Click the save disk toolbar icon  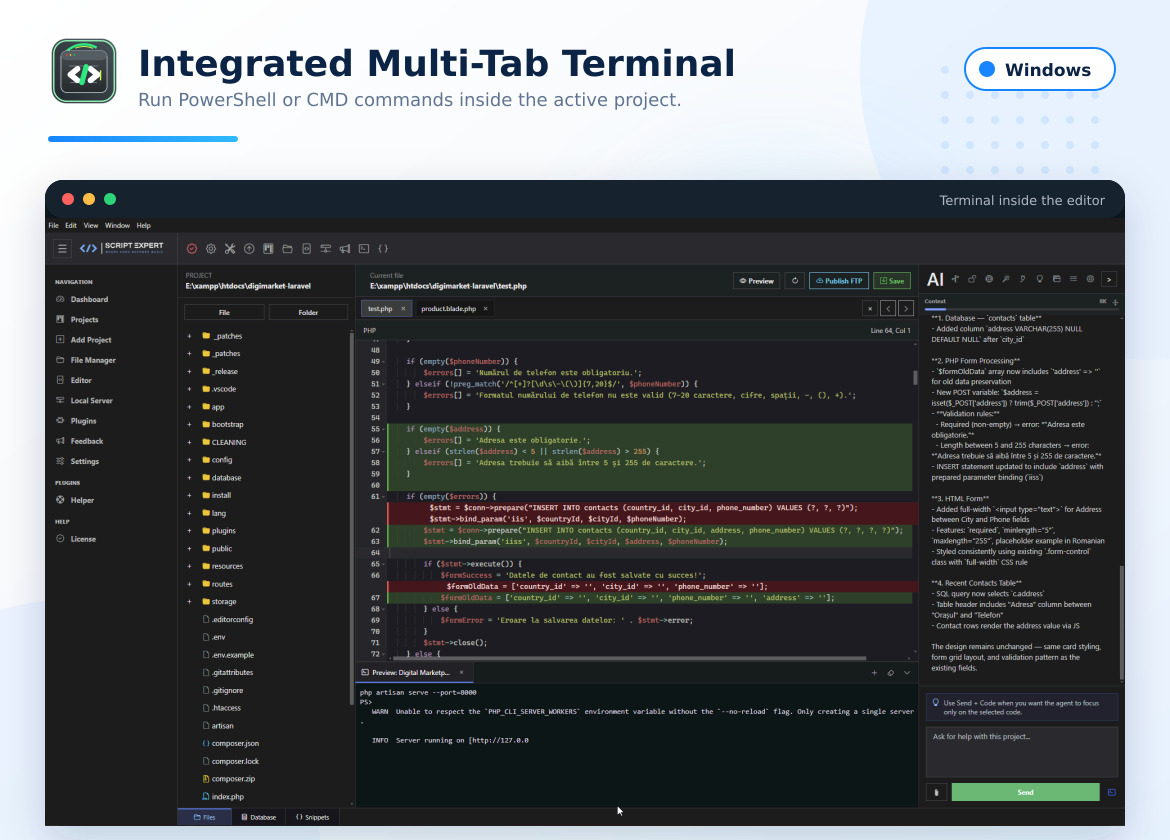[268, 249]
